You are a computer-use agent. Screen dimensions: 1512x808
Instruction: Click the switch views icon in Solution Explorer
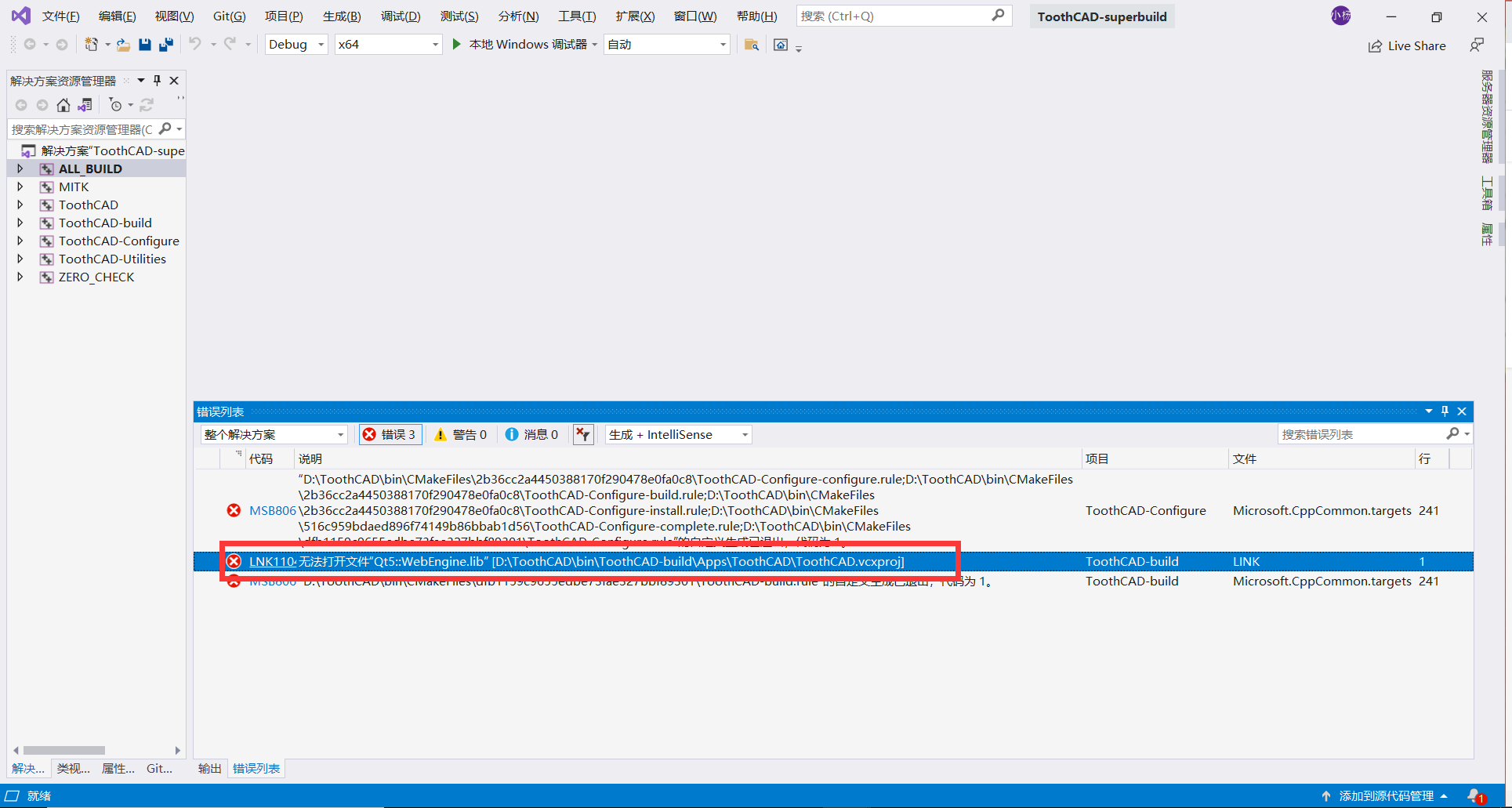coord(85,105)
